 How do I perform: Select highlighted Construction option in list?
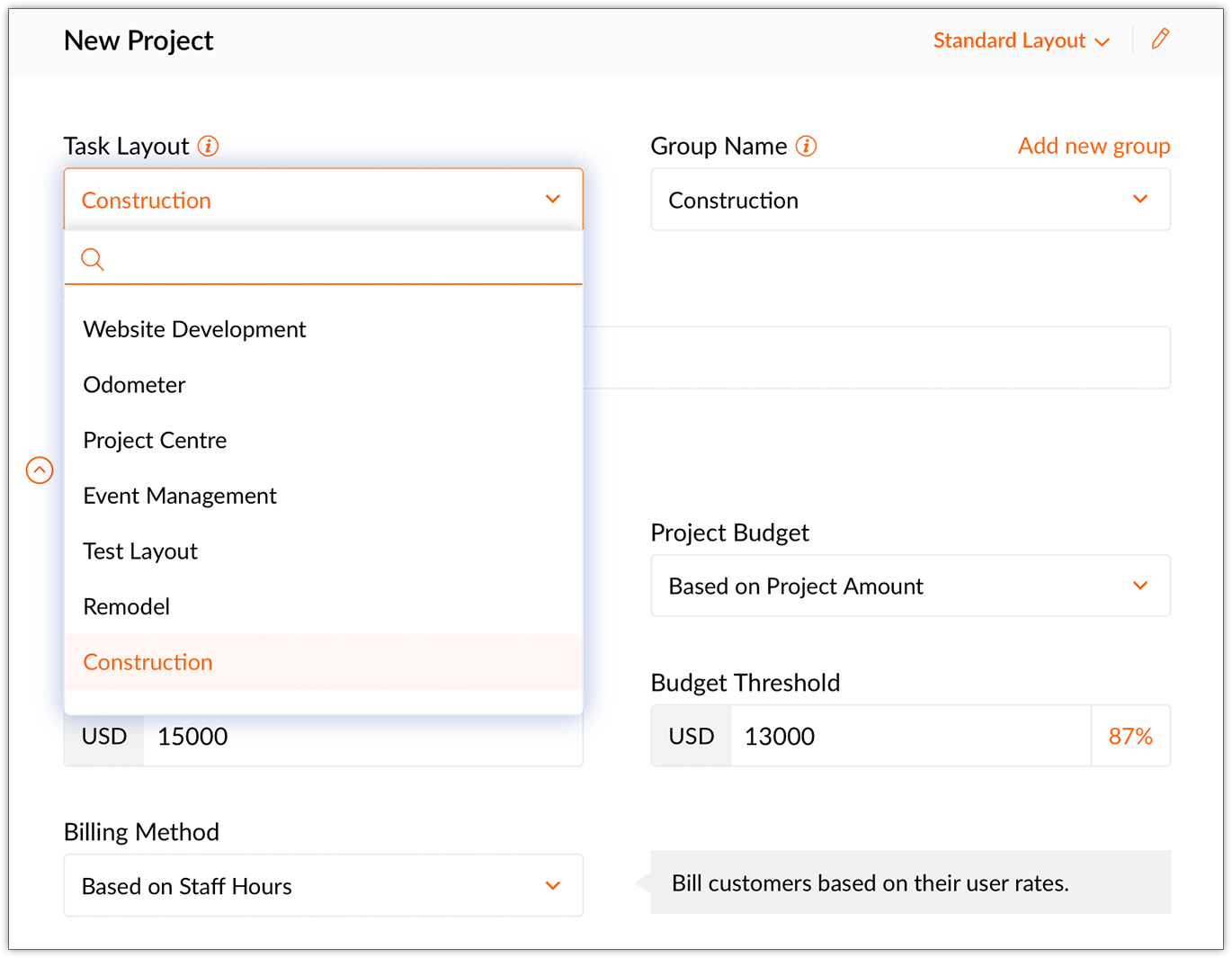(324, 662)
